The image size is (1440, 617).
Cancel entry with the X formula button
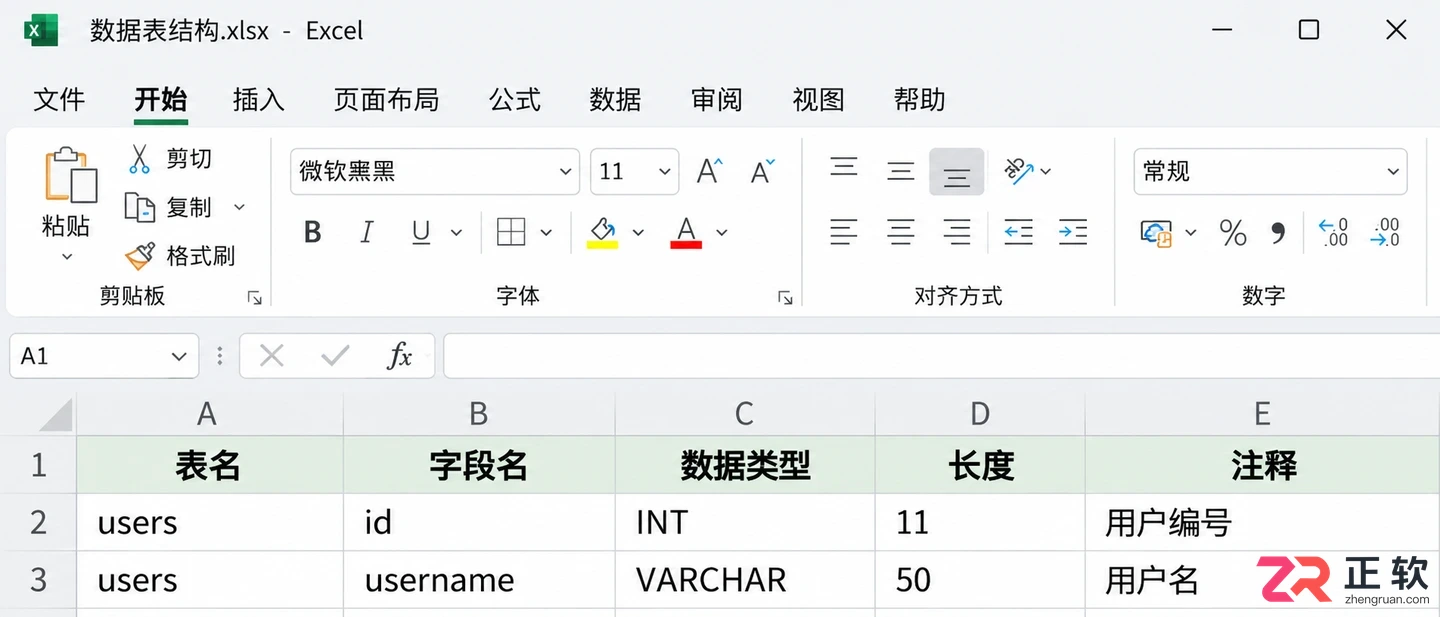click(271, 356)
